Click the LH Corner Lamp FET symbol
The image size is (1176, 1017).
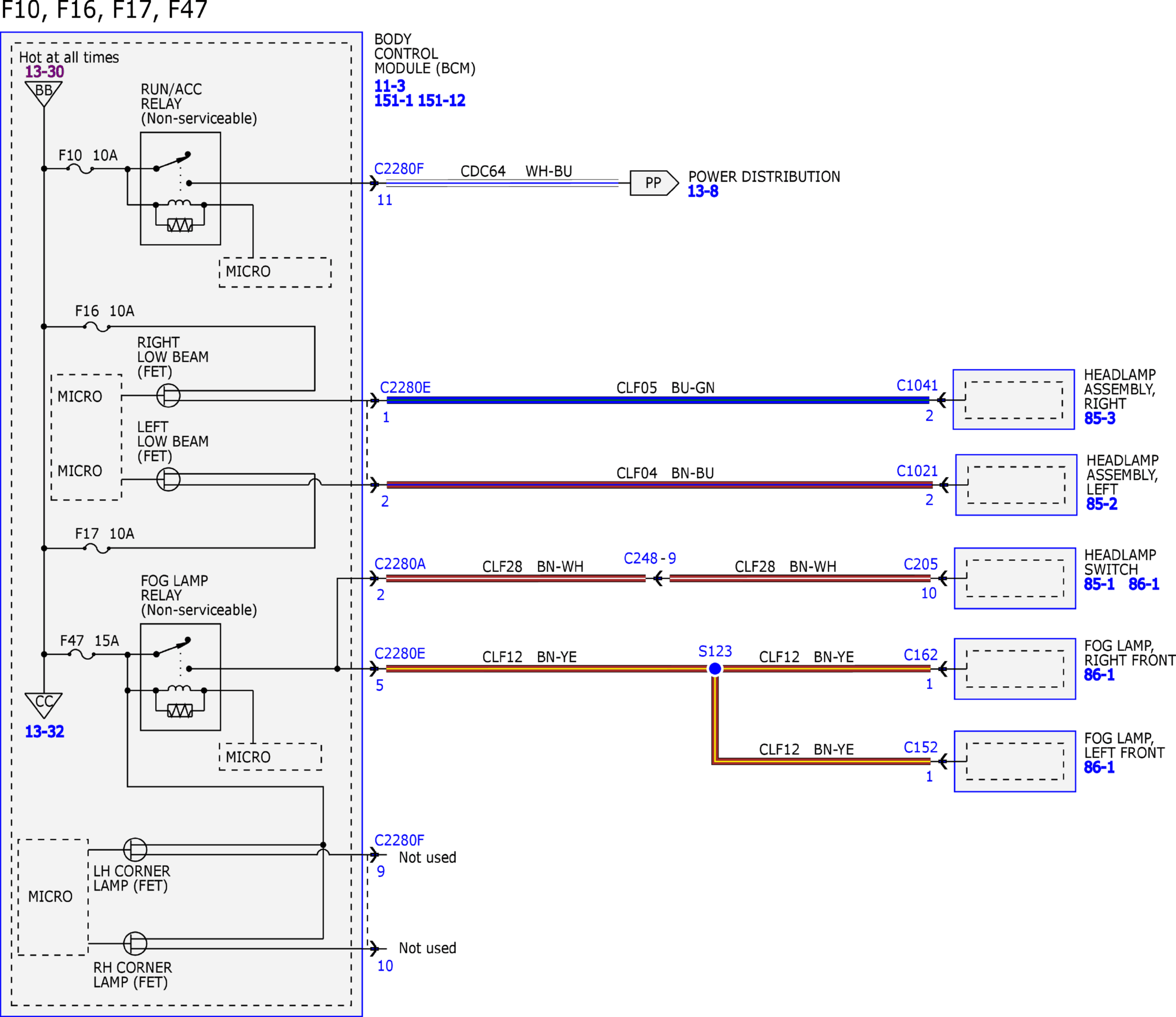tap(135, 850)
